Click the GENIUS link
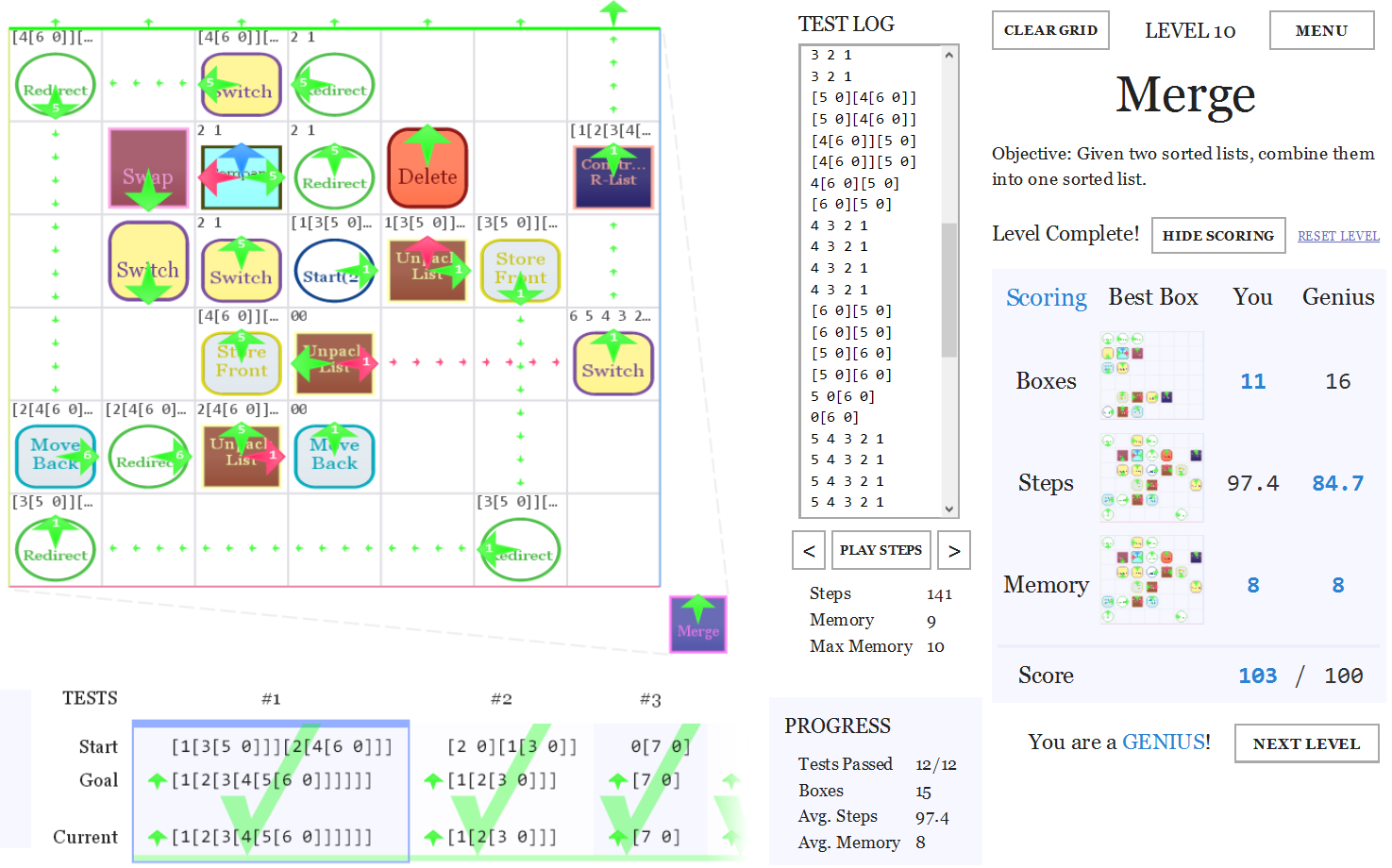 [x=1166, y=742]
